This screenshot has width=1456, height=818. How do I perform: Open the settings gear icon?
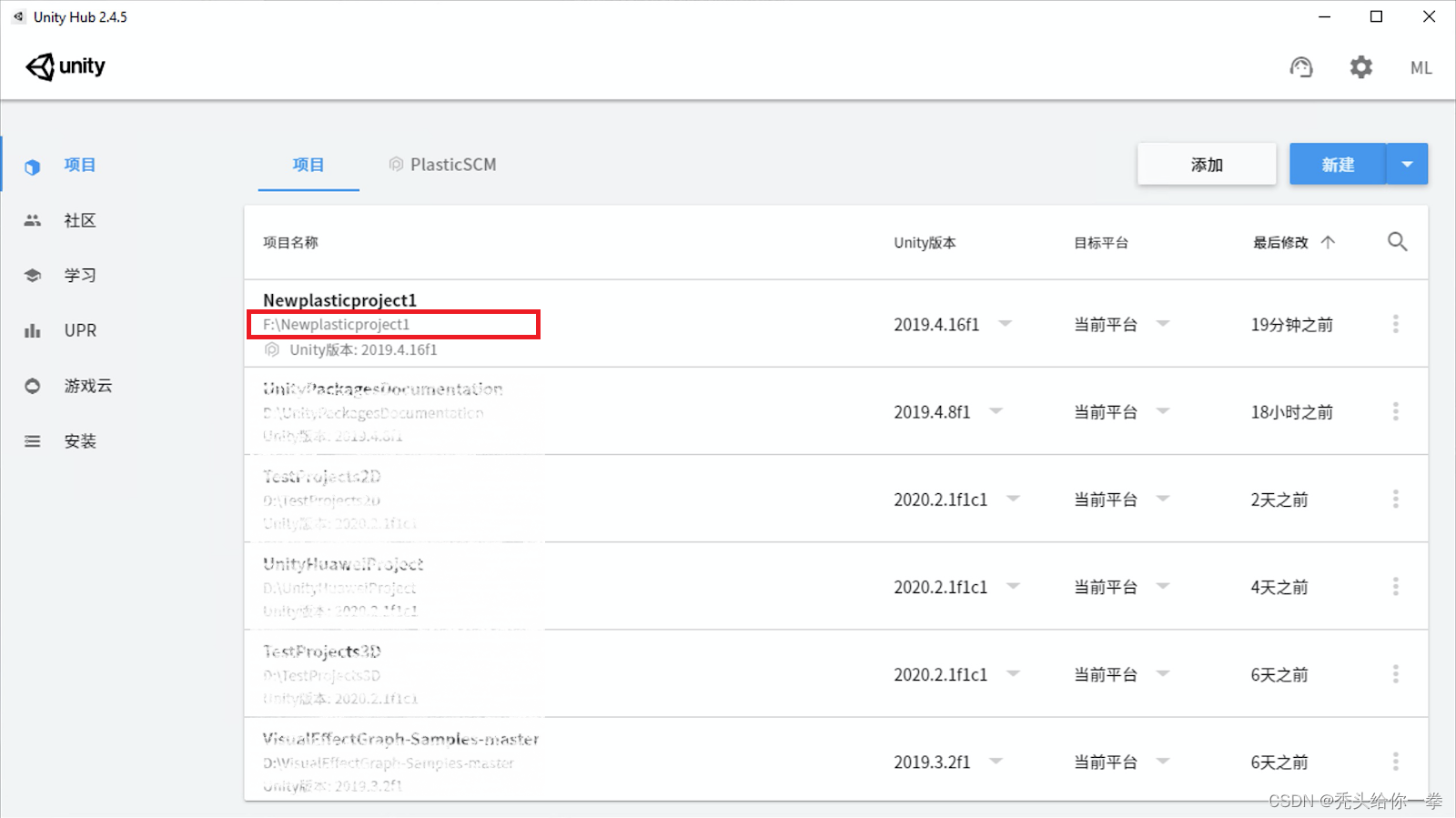tap(1360, 67)
